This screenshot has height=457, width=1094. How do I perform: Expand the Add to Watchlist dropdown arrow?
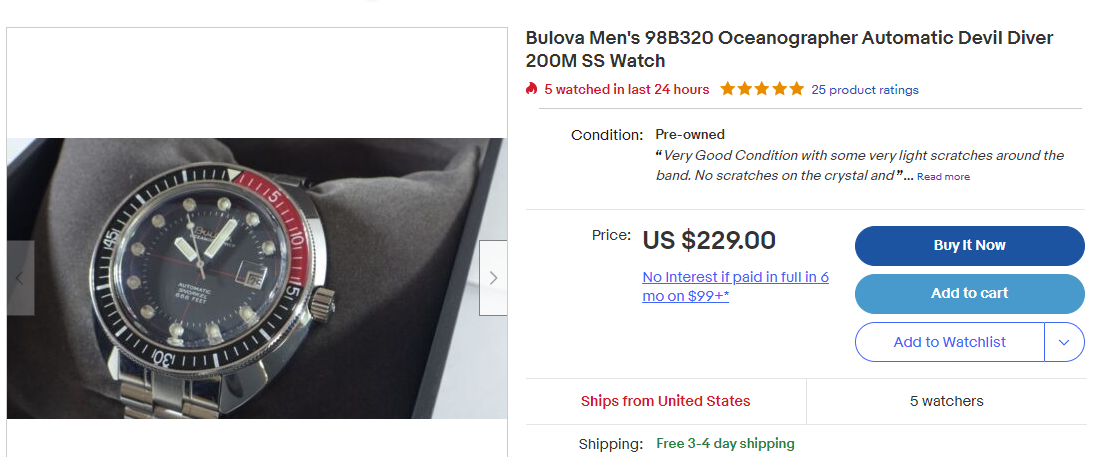(1064, 342)
